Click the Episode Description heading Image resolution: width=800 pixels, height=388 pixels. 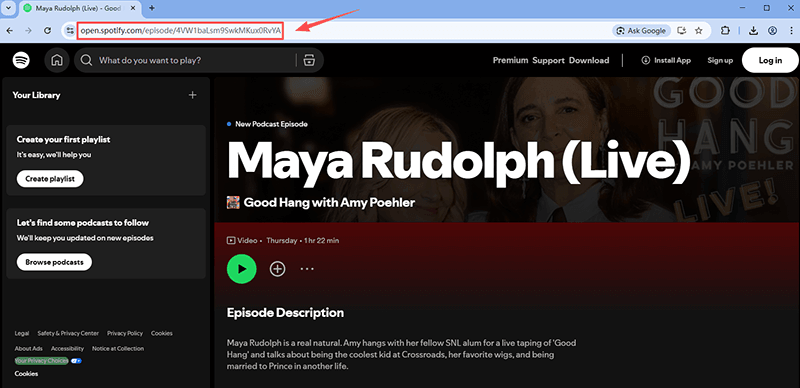click(285, 312)
